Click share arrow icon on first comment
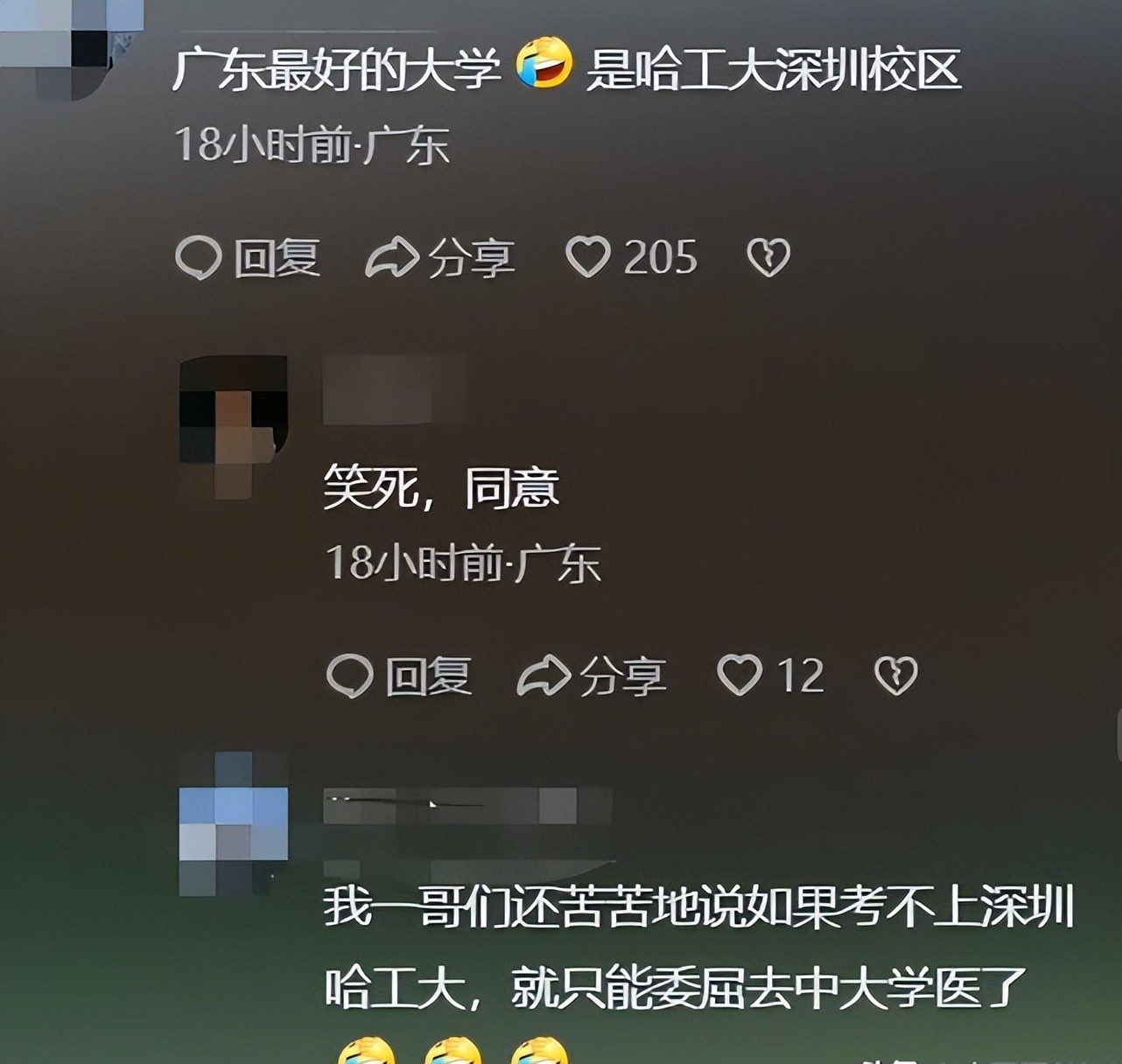Image resolution: width=1122 pixels, height=1064 pixels. 391,257
